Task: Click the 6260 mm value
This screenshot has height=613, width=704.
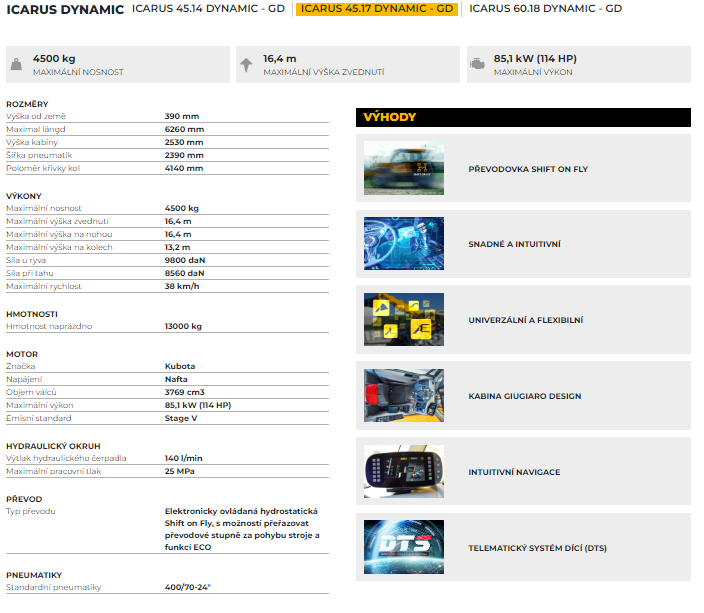Action: coord(184,129)
